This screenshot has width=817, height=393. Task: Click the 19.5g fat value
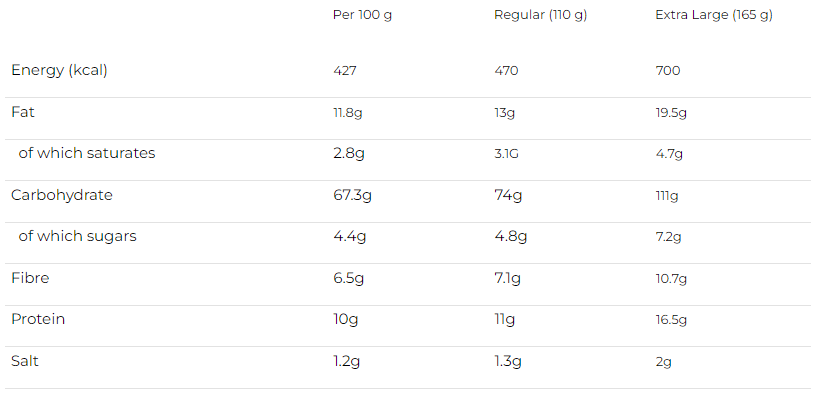tap(671, 113)
